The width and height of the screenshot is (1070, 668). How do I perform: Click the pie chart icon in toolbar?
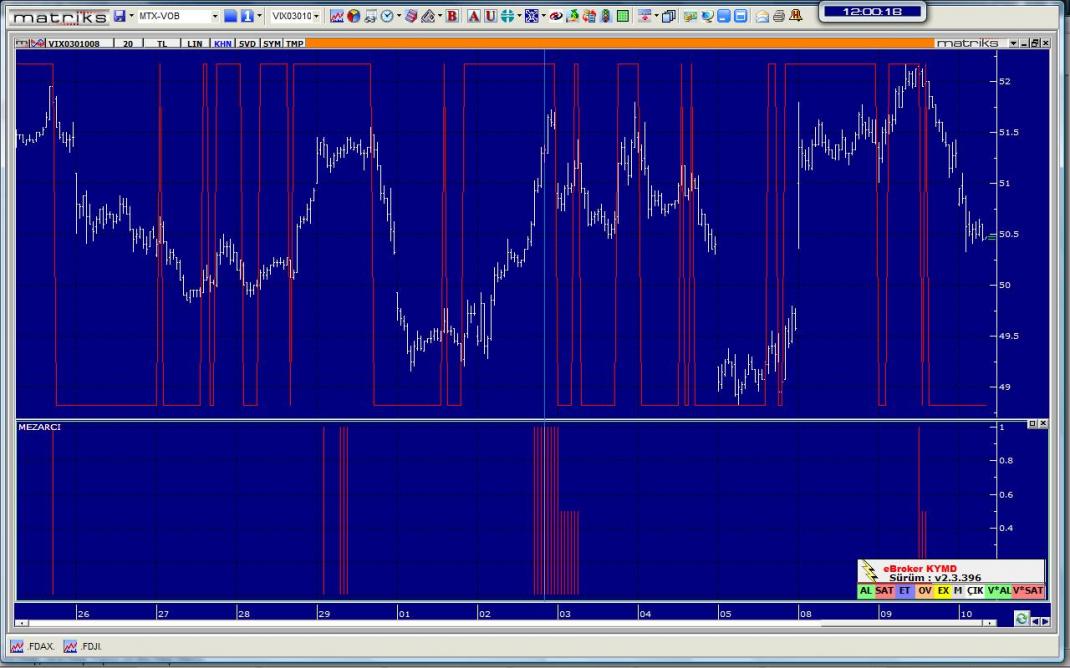(353, 16)
